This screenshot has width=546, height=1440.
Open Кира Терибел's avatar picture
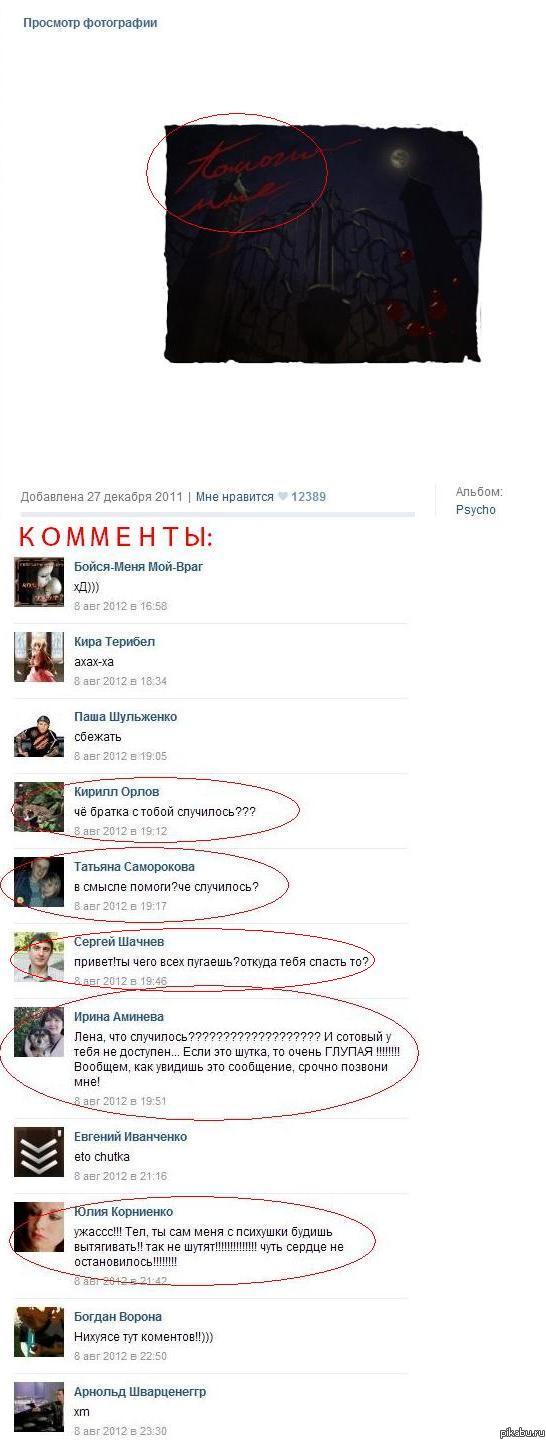pyautogui.click(x=39, y=657)
